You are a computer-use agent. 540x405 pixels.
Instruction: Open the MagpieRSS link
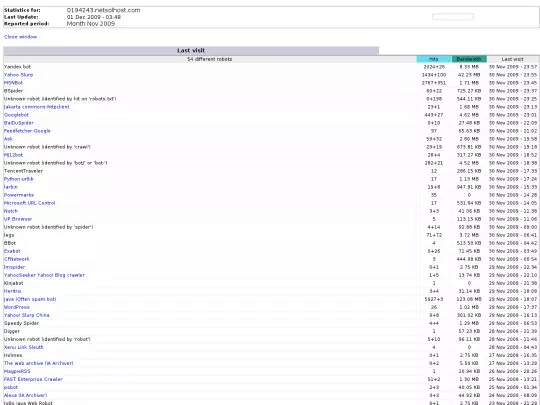point(17,371)
